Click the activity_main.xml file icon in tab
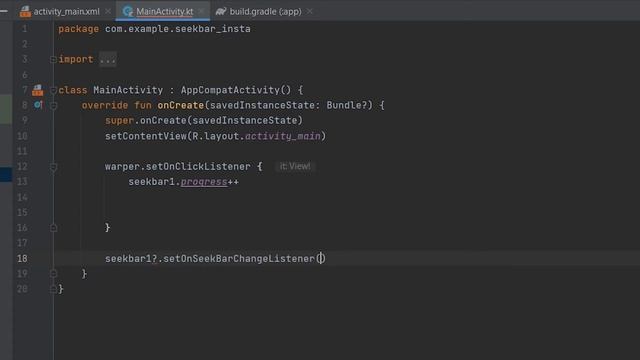The height and width of the screenshot is (360, 640). pyautogui.click(x=25, y=11)
